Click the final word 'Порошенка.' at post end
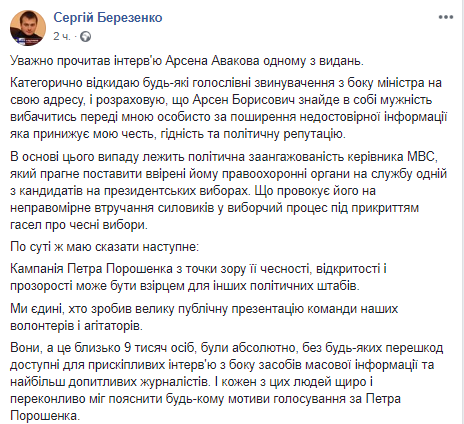This screenshot has height=424, width=464. coord(45,416)
